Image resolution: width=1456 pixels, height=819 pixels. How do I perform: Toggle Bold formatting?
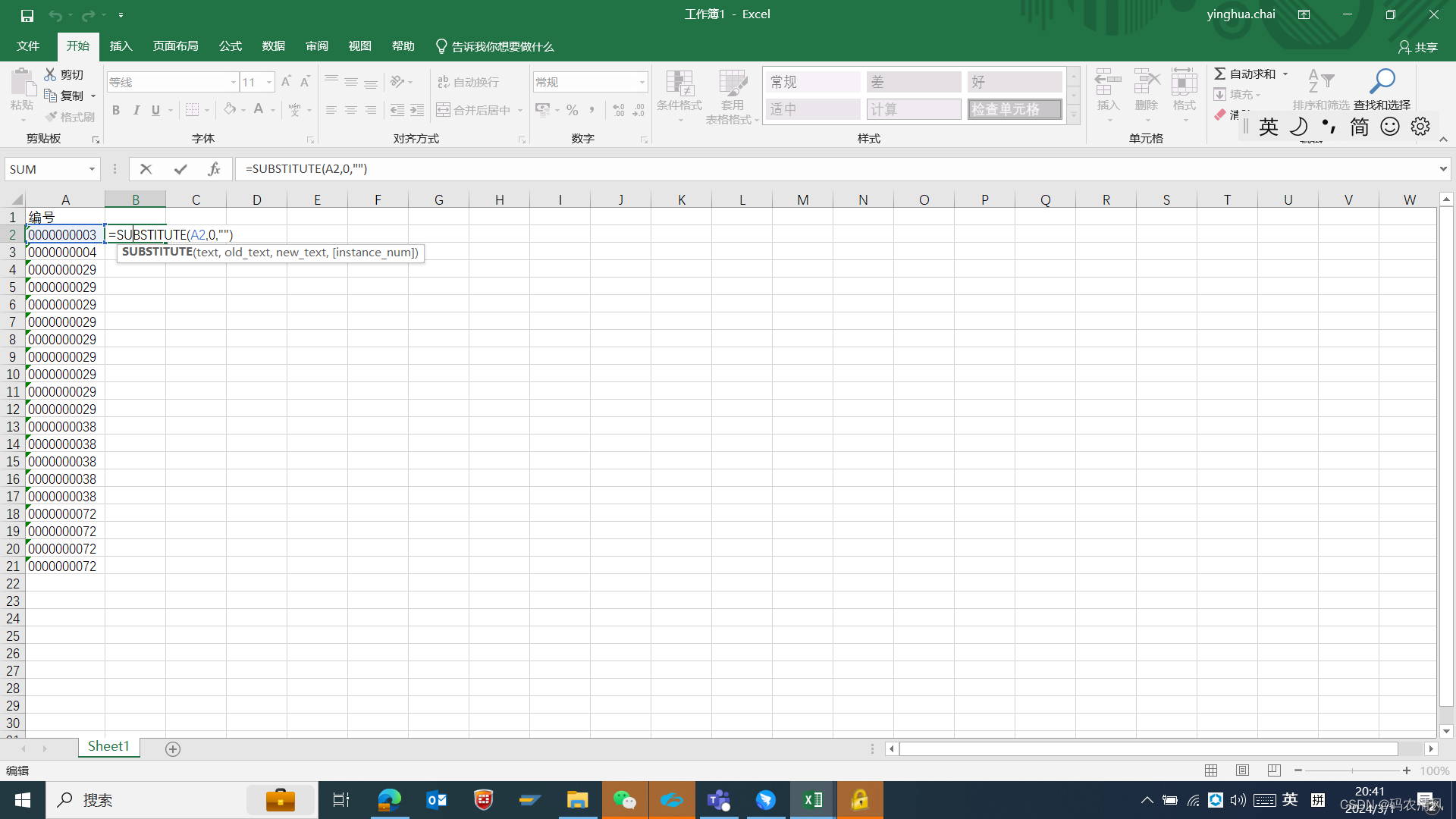(116, 111)
